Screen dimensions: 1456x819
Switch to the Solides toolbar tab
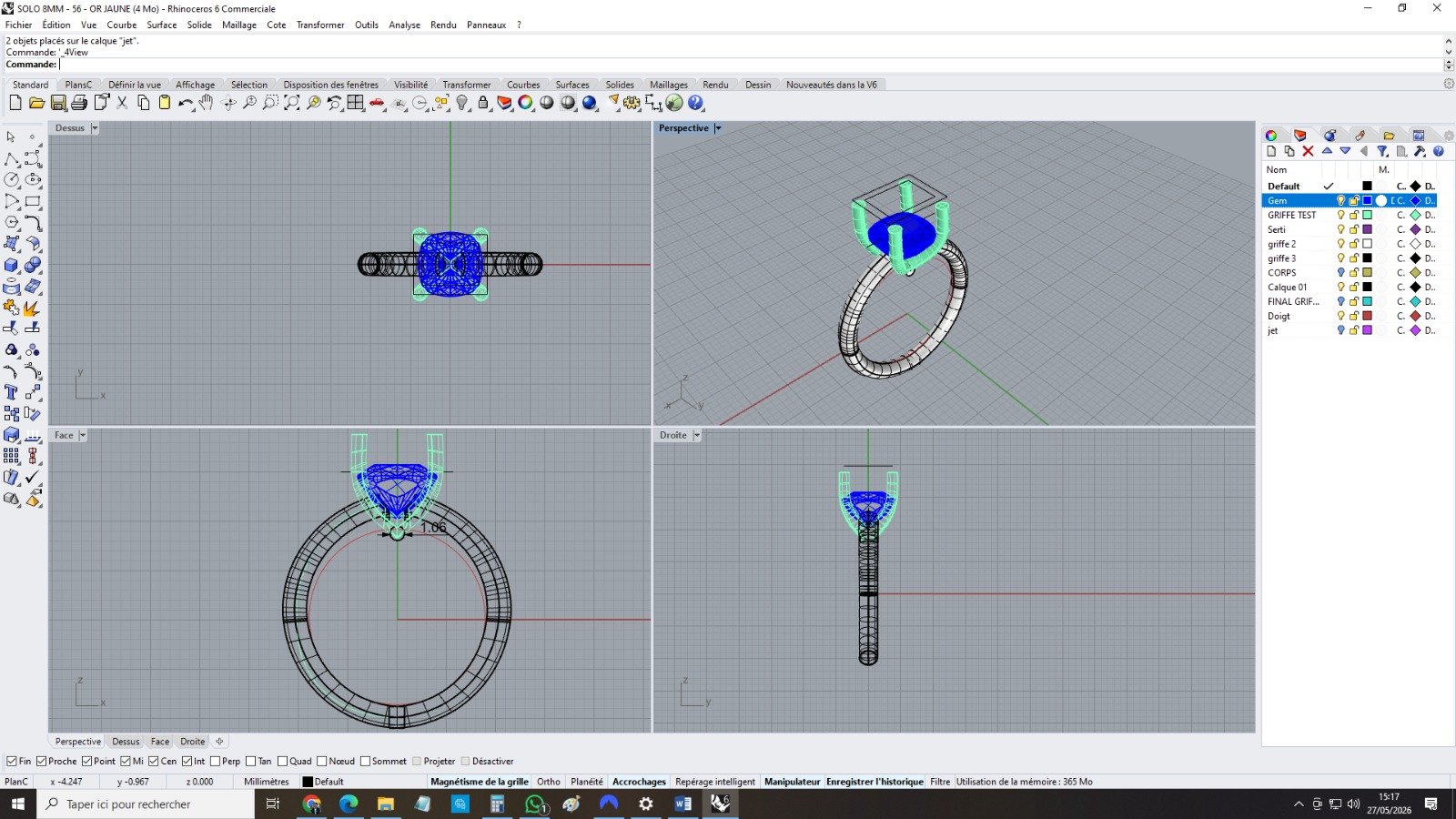click(x=620, y=85)
